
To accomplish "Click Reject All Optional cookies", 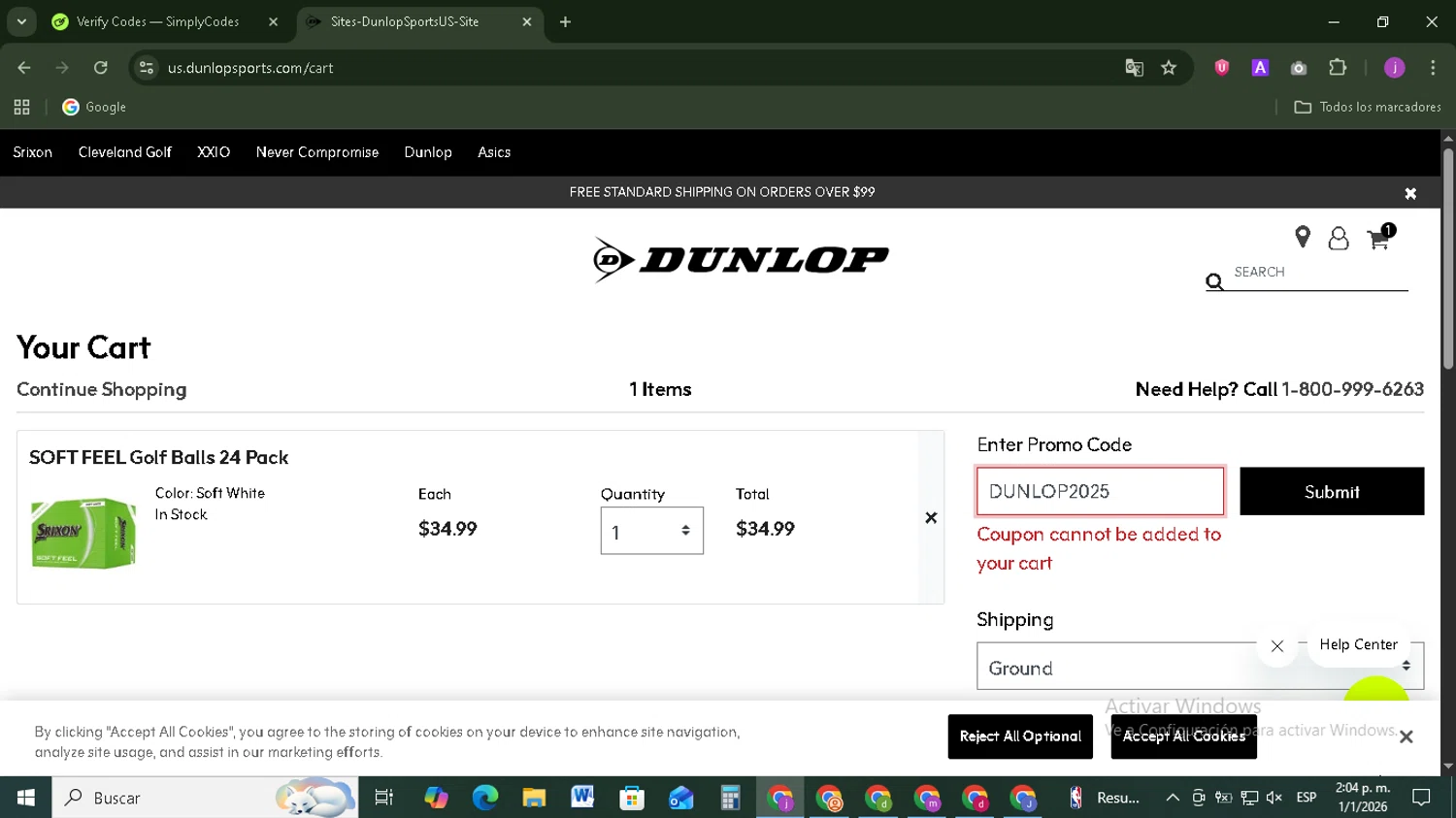I will coord(1020,736).
